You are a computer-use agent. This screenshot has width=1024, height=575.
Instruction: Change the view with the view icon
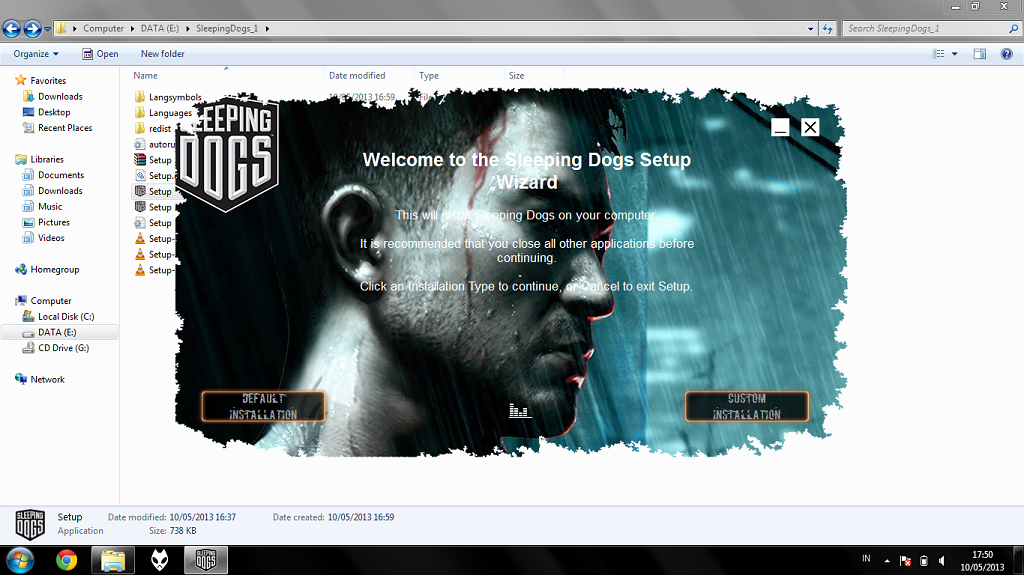(938, 54)
